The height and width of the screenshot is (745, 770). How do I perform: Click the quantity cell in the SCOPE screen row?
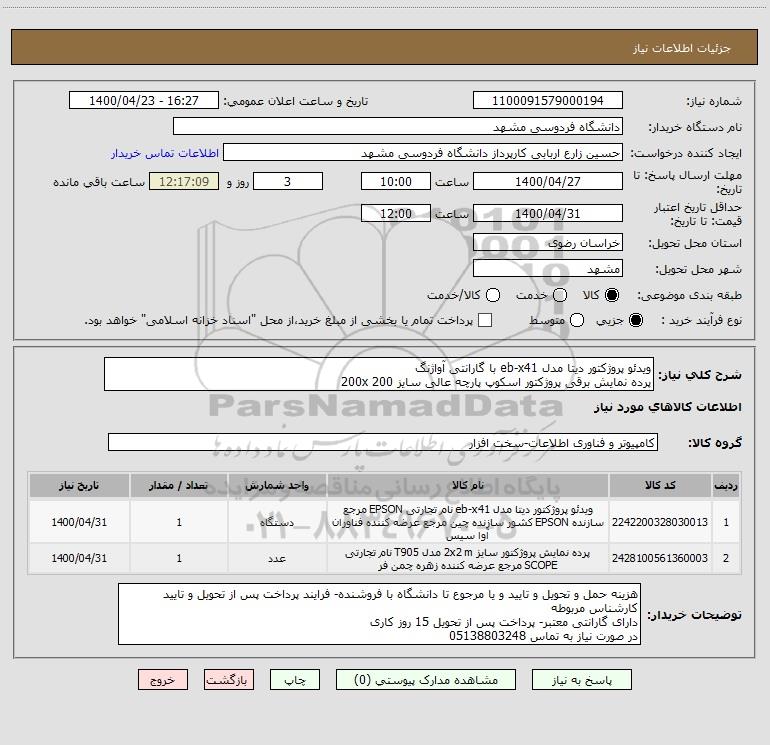pyautogui.click(x=179, y=558)
